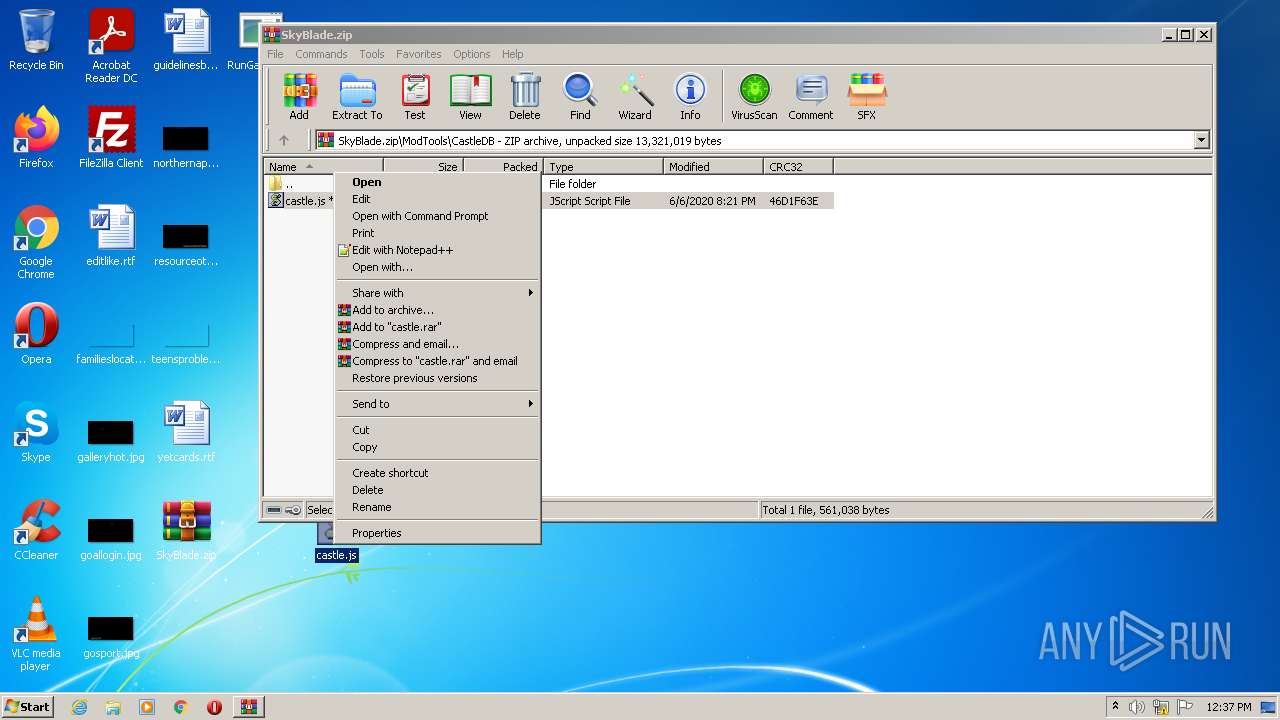The image size is (1280, 720).
Task: Open the Tools menu
Action: (372, 54)
